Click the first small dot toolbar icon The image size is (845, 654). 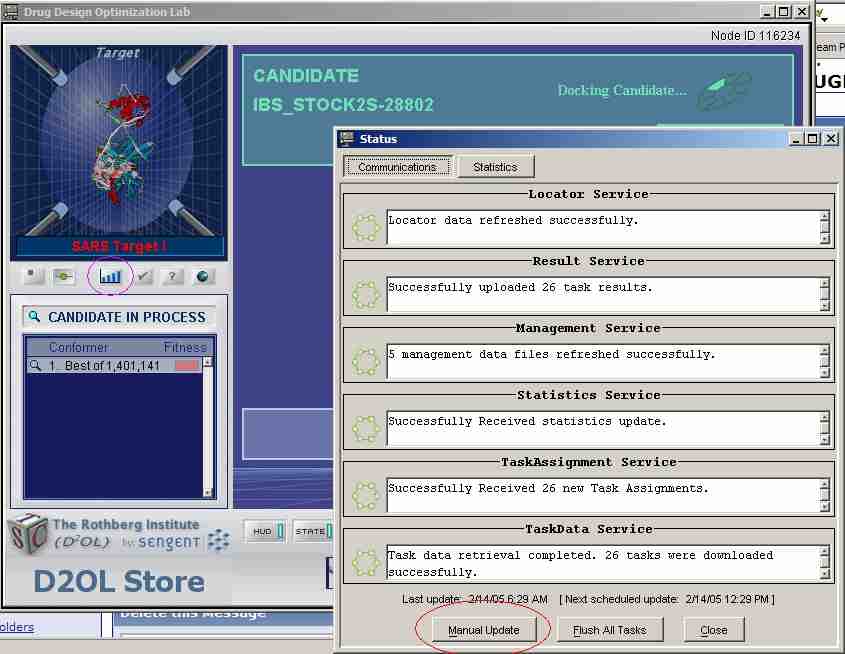pos(35,277)
